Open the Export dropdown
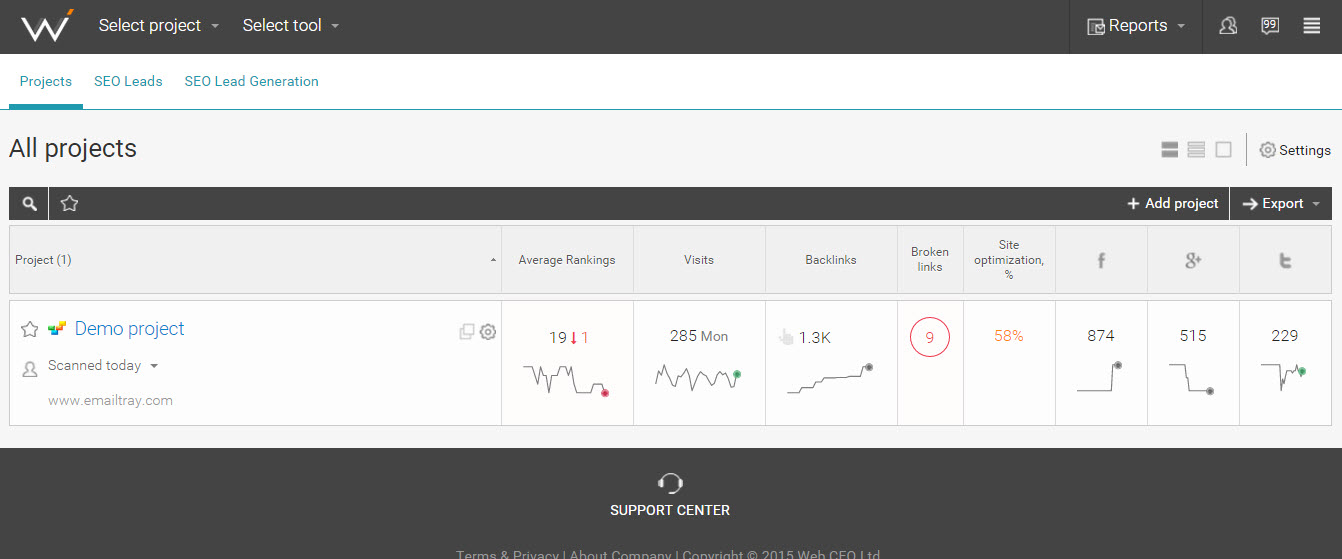Screen dimensions: 1342x559 pyautogui.click(x=1281, y=204)
